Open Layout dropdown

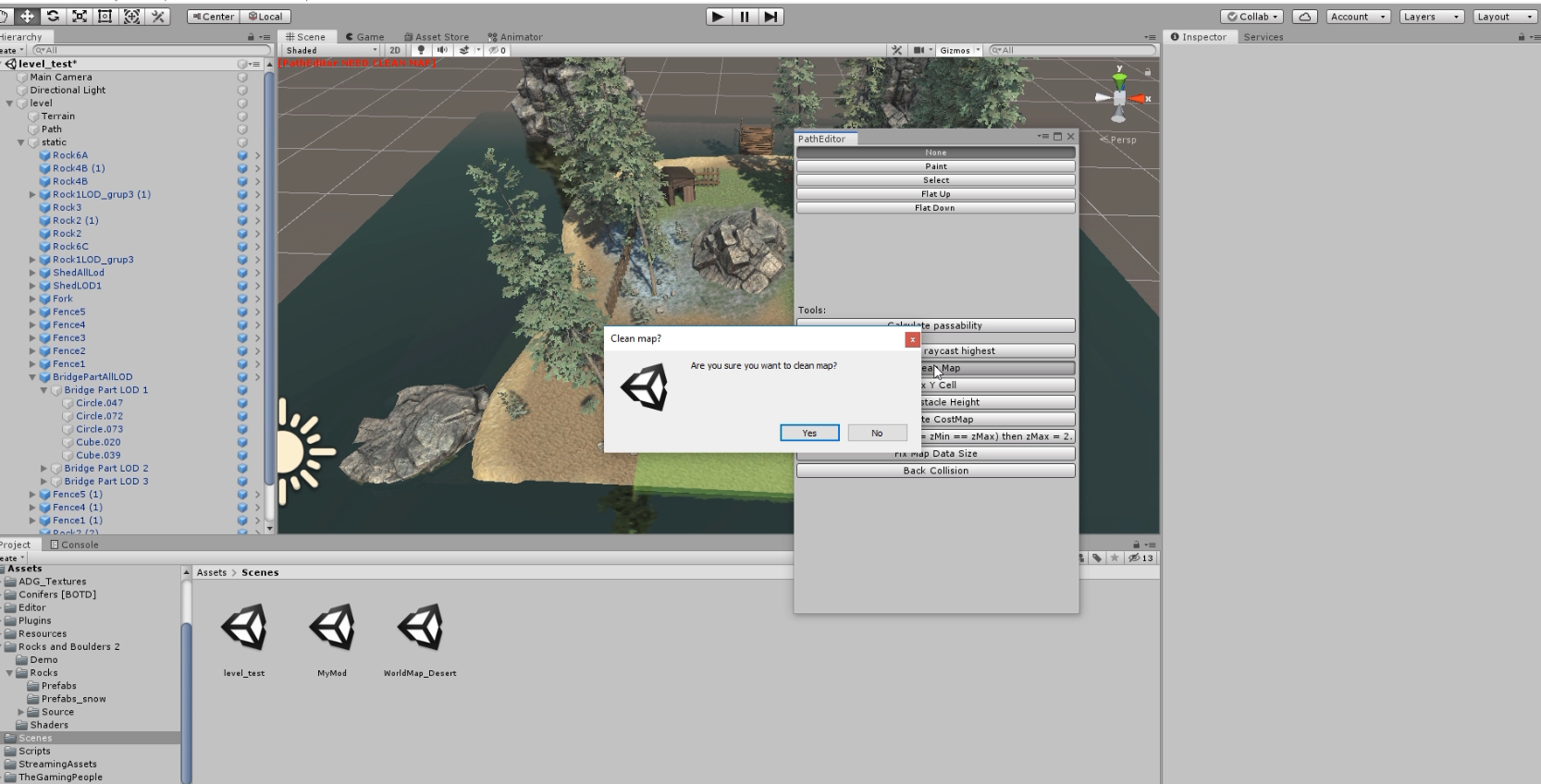click(x=1504, y=17)
